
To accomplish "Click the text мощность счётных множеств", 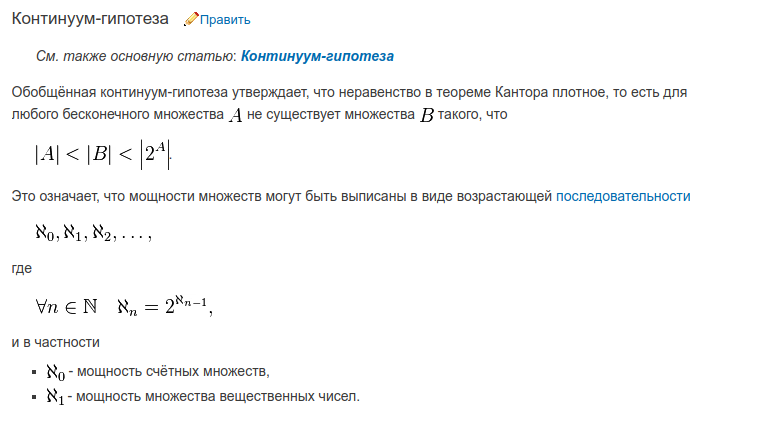I will 173,372.
